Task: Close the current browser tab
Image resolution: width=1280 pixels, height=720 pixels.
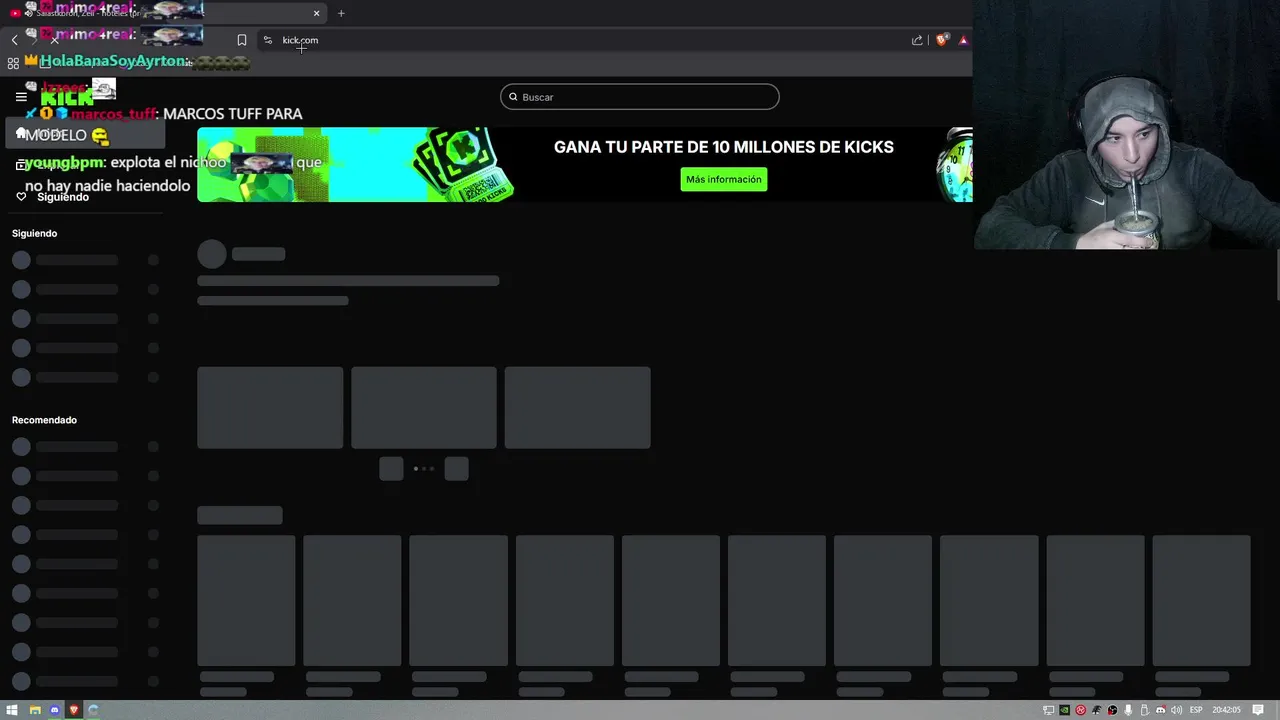Action: [316, 13]
